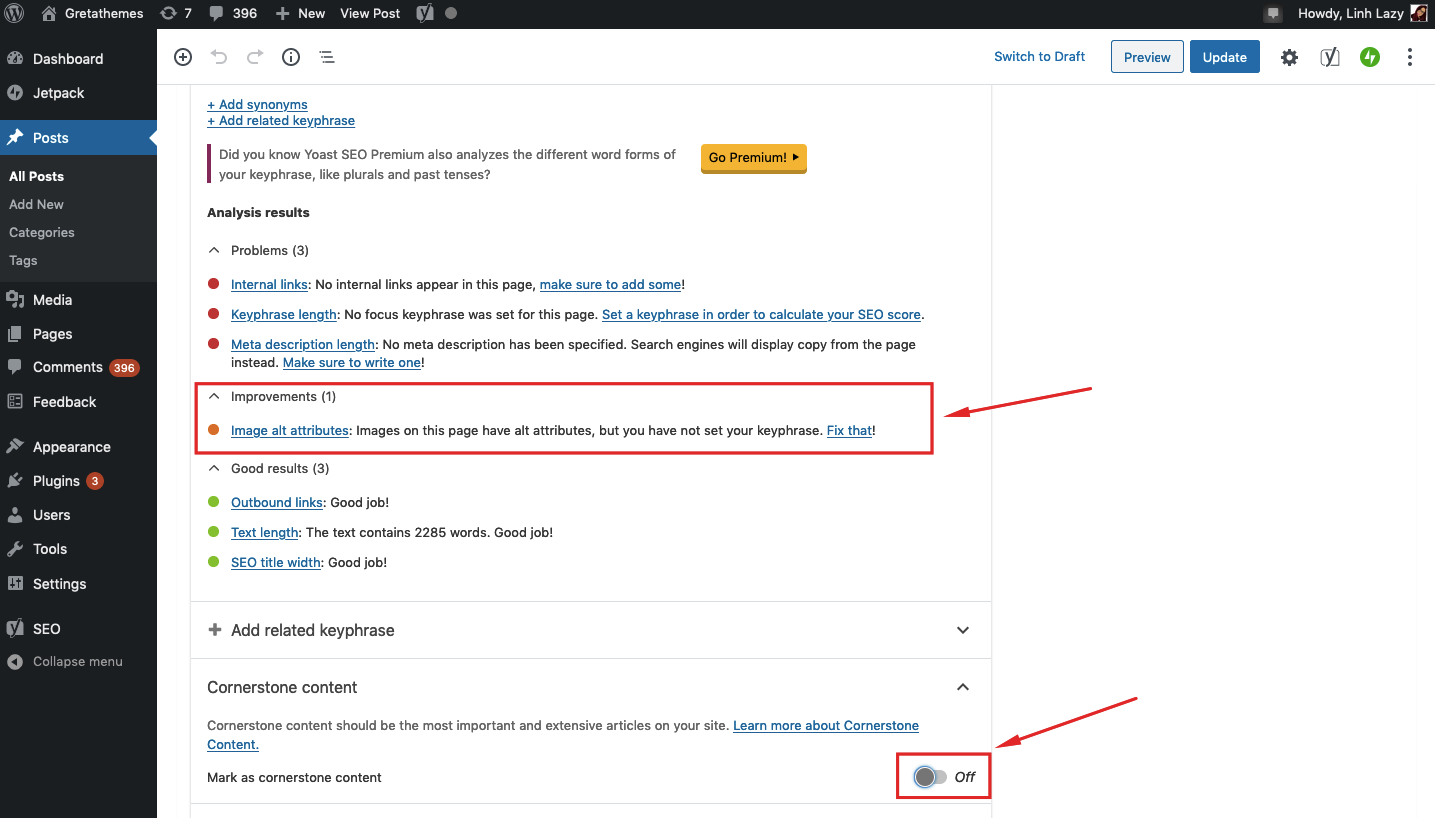Screen dimensions: 1435x818
Task: Click the undo arrow icon
Action: click(x=219, y=57)
